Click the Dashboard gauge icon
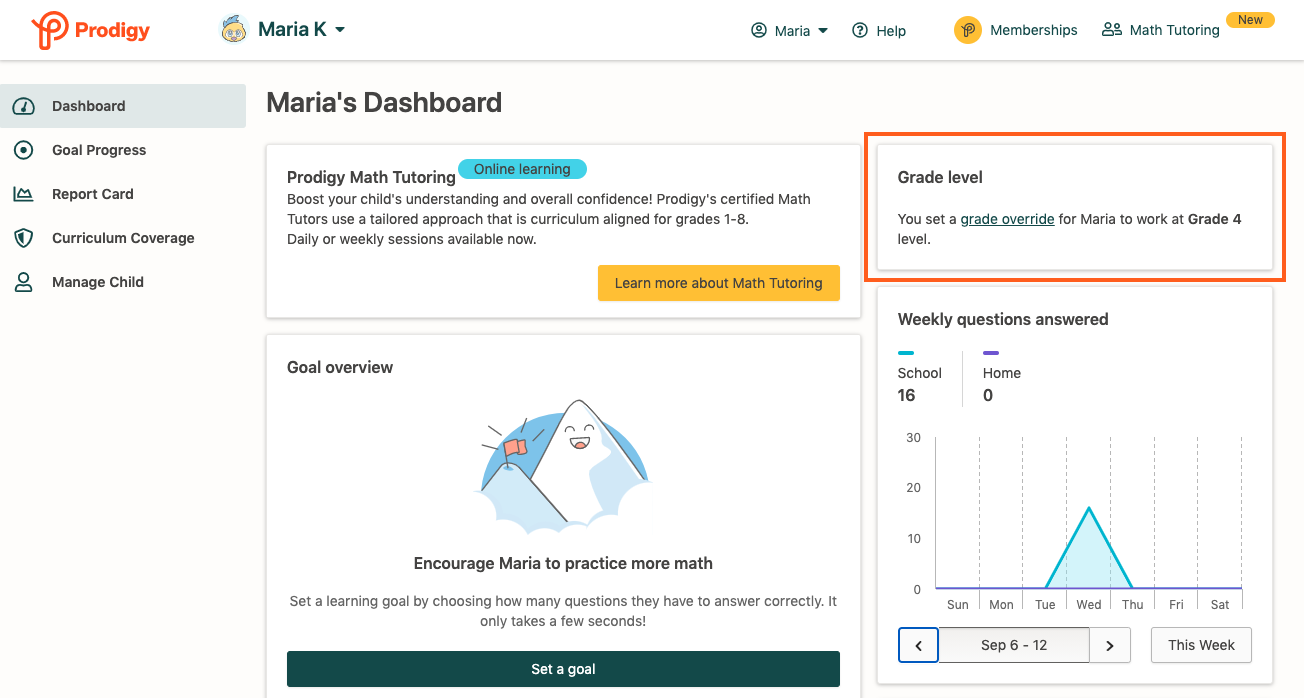The image size is (1304, 698). click(23, 106)
